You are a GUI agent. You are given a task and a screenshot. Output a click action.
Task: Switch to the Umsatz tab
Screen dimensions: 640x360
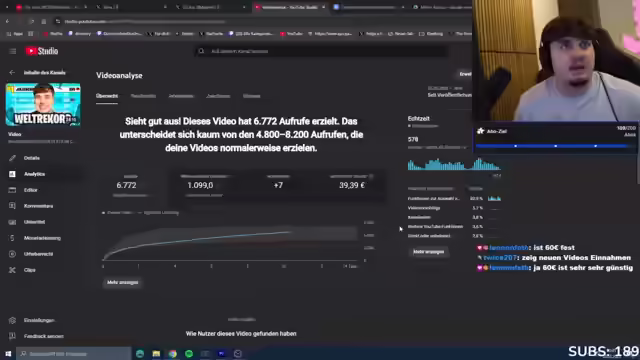[251, 96]
